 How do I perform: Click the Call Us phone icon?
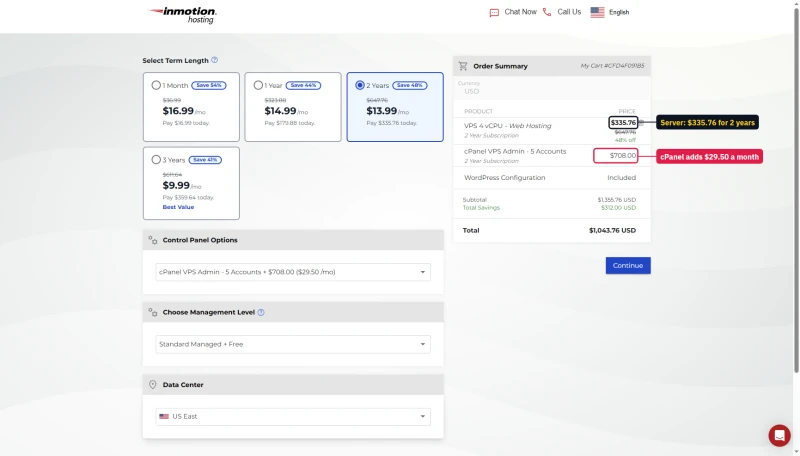(547, 12)
